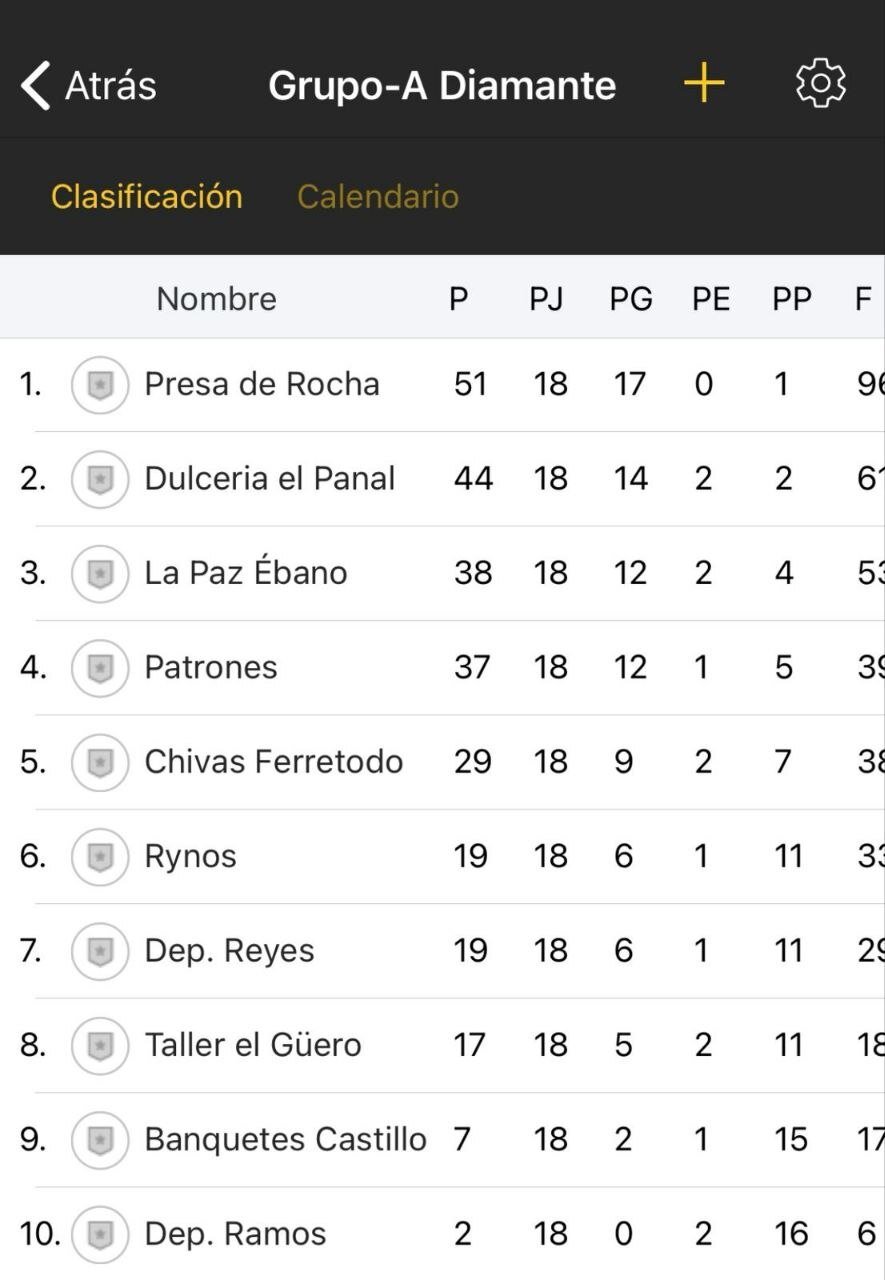
Task: Tap Rynos team badge icon
Action: click(x=100, y=857)
